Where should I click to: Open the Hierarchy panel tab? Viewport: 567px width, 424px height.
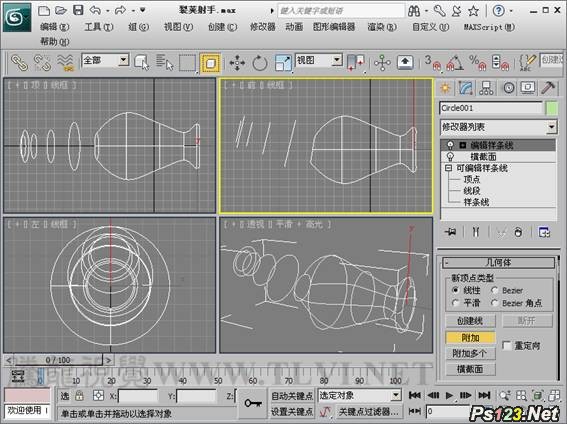486,88
